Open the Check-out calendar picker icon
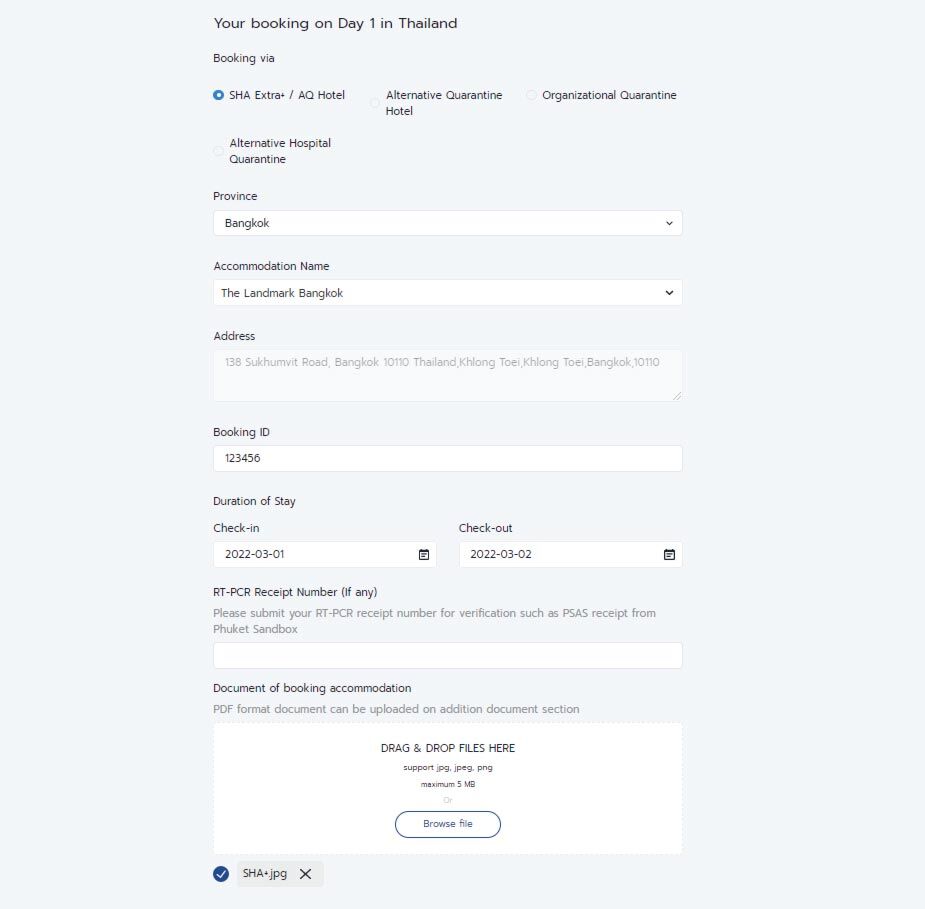 [670, 554]
